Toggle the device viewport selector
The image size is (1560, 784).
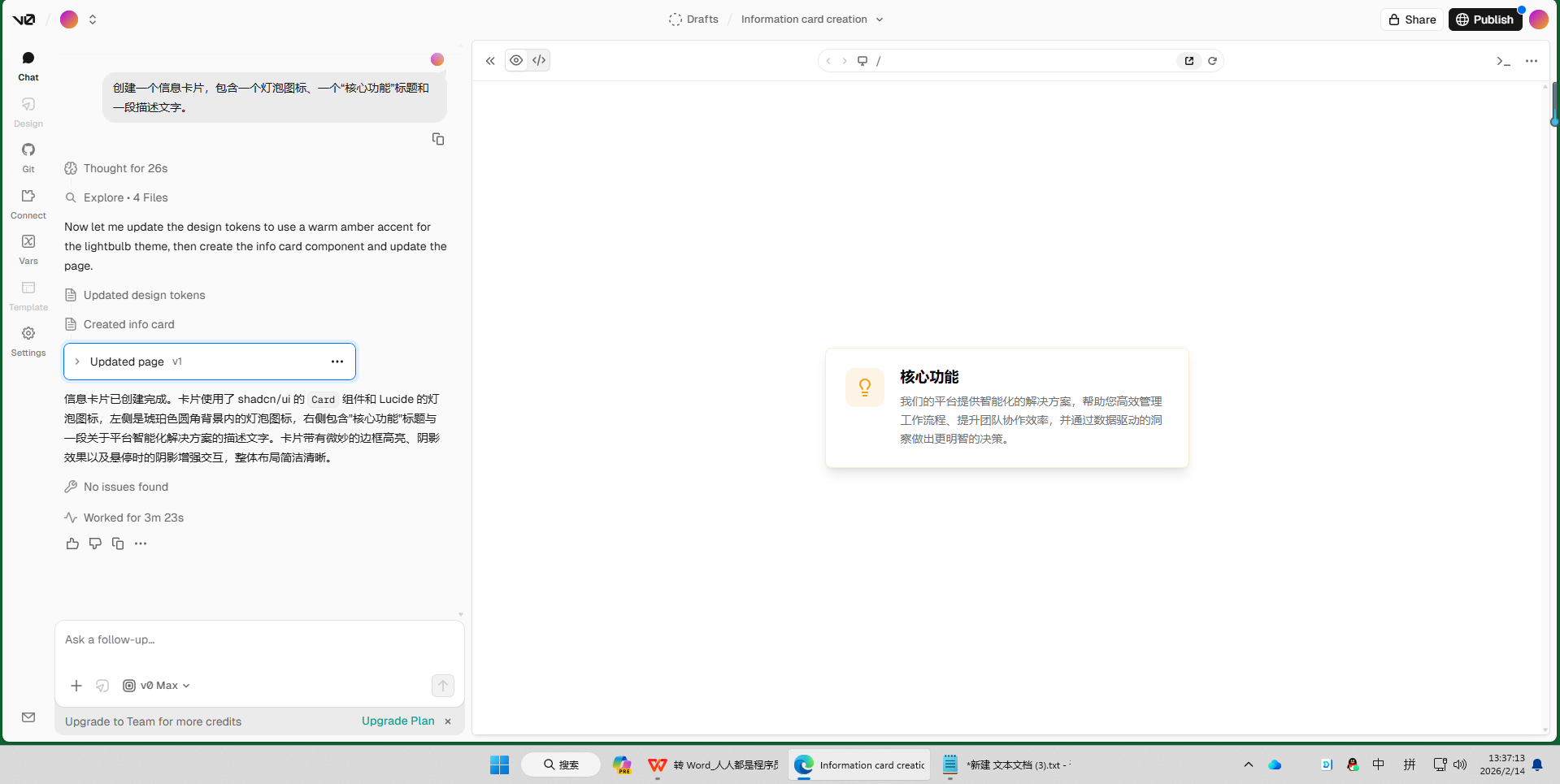862,60
